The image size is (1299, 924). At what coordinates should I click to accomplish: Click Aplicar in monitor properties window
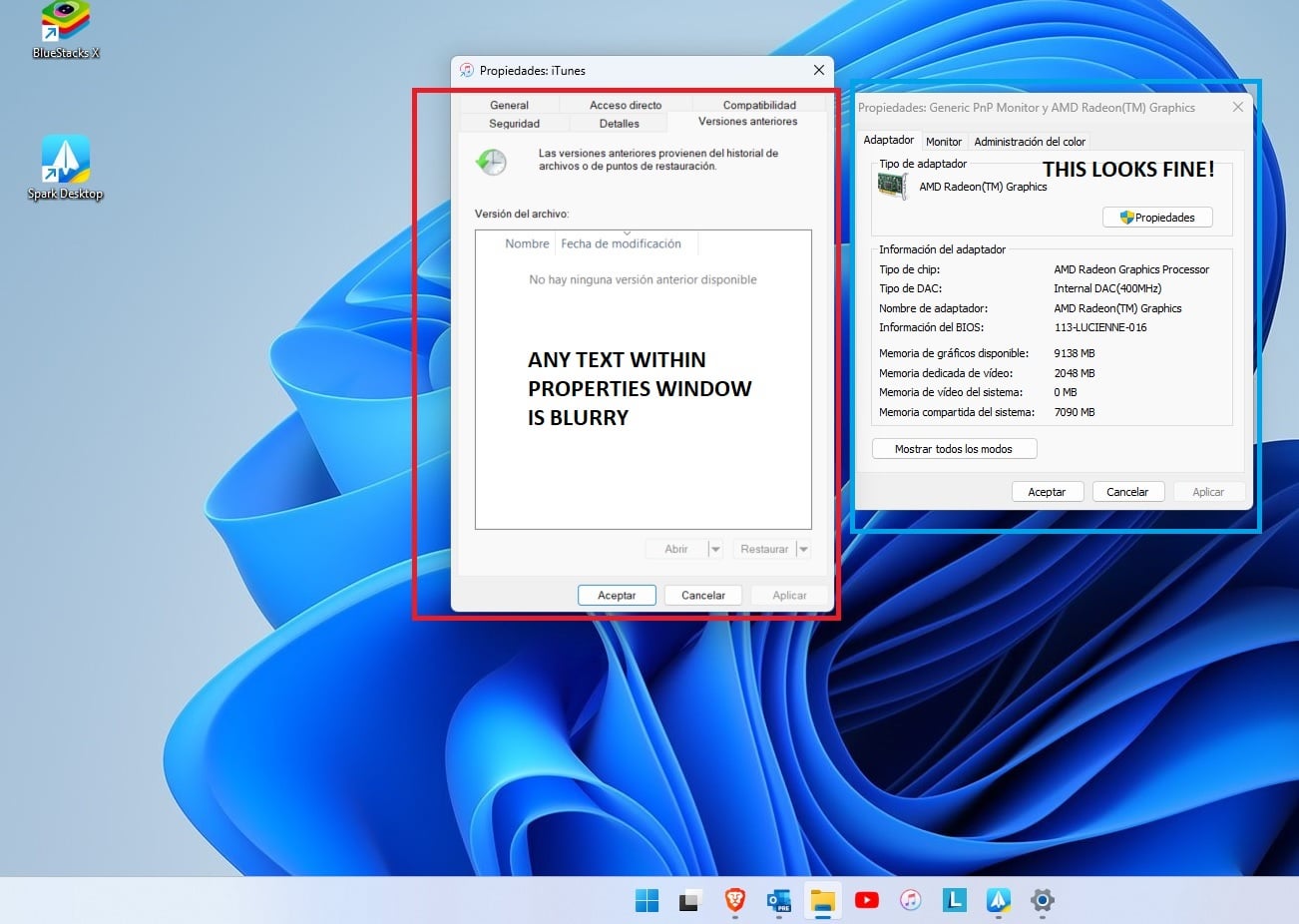point(1208,492)
